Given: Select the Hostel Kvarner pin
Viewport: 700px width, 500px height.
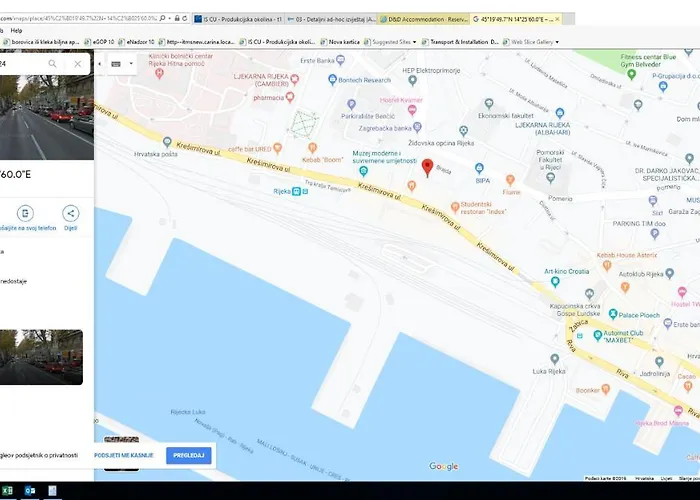Looking at the screenshot, I should point(412,109).
